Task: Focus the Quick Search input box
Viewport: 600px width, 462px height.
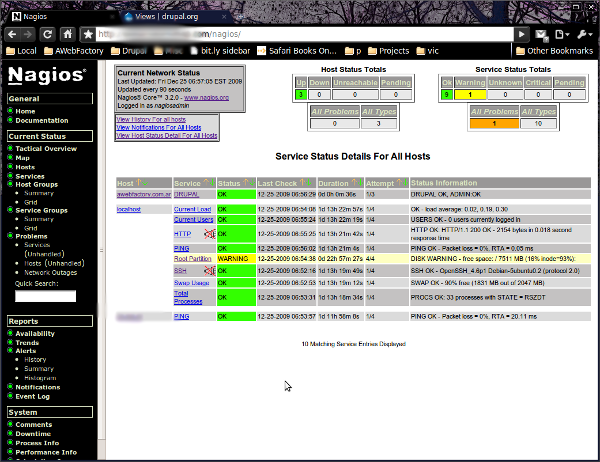Action: [x=46, y=296]
